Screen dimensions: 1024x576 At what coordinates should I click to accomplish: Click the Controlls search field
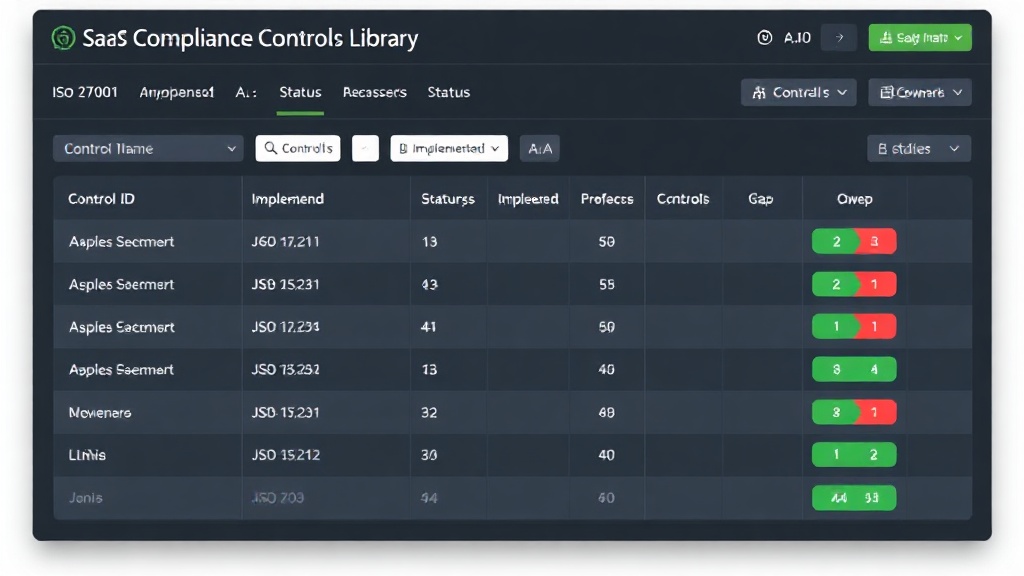point(298,148)
